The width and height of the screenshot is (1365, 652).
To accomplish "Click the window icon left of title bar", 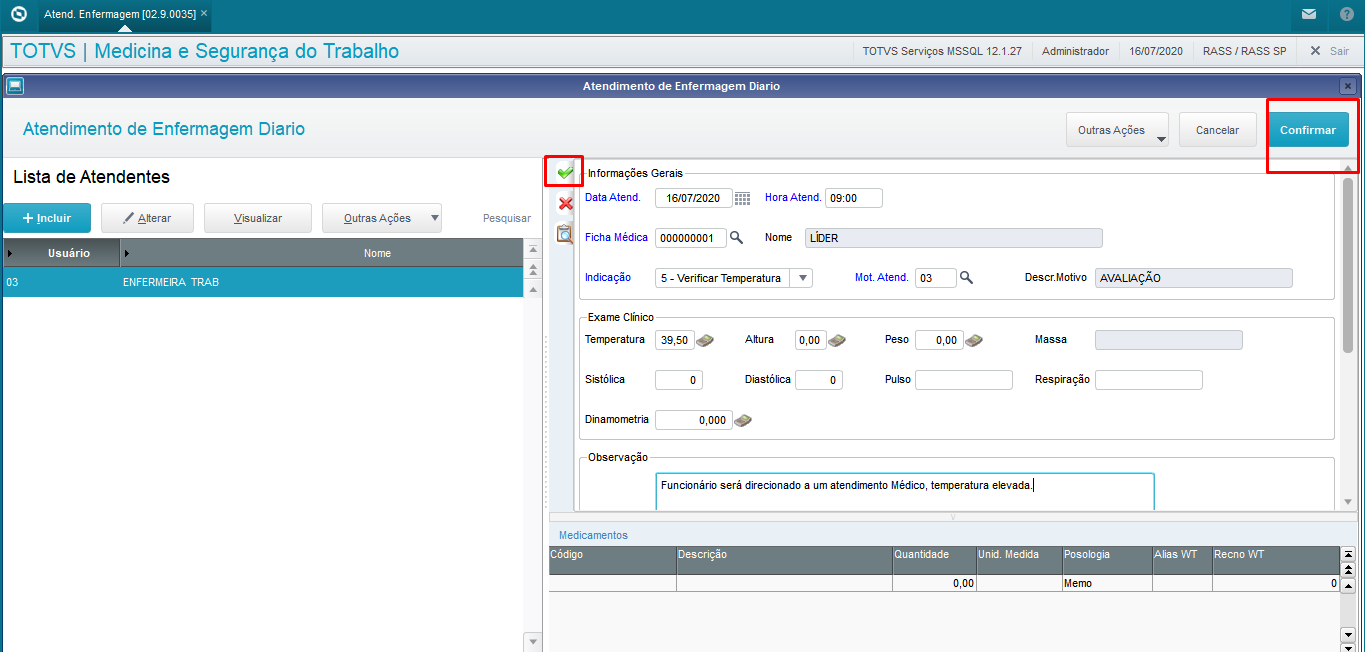I will click(x=15, y=86).
